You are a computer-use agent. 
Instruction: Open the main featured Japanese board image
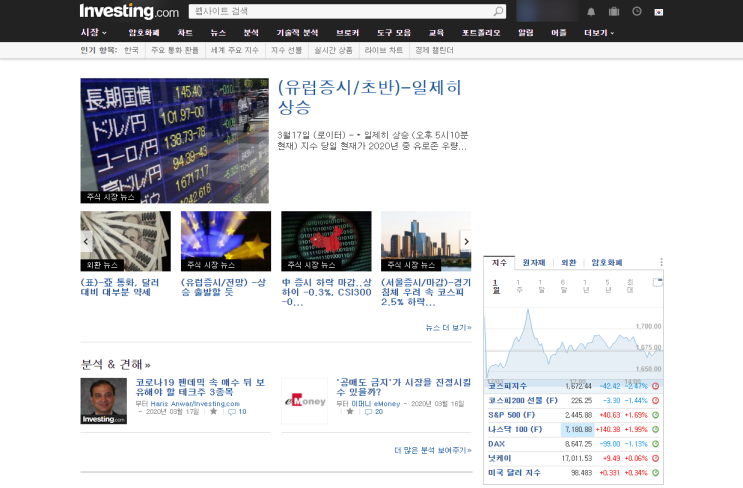tap(174, 141)
